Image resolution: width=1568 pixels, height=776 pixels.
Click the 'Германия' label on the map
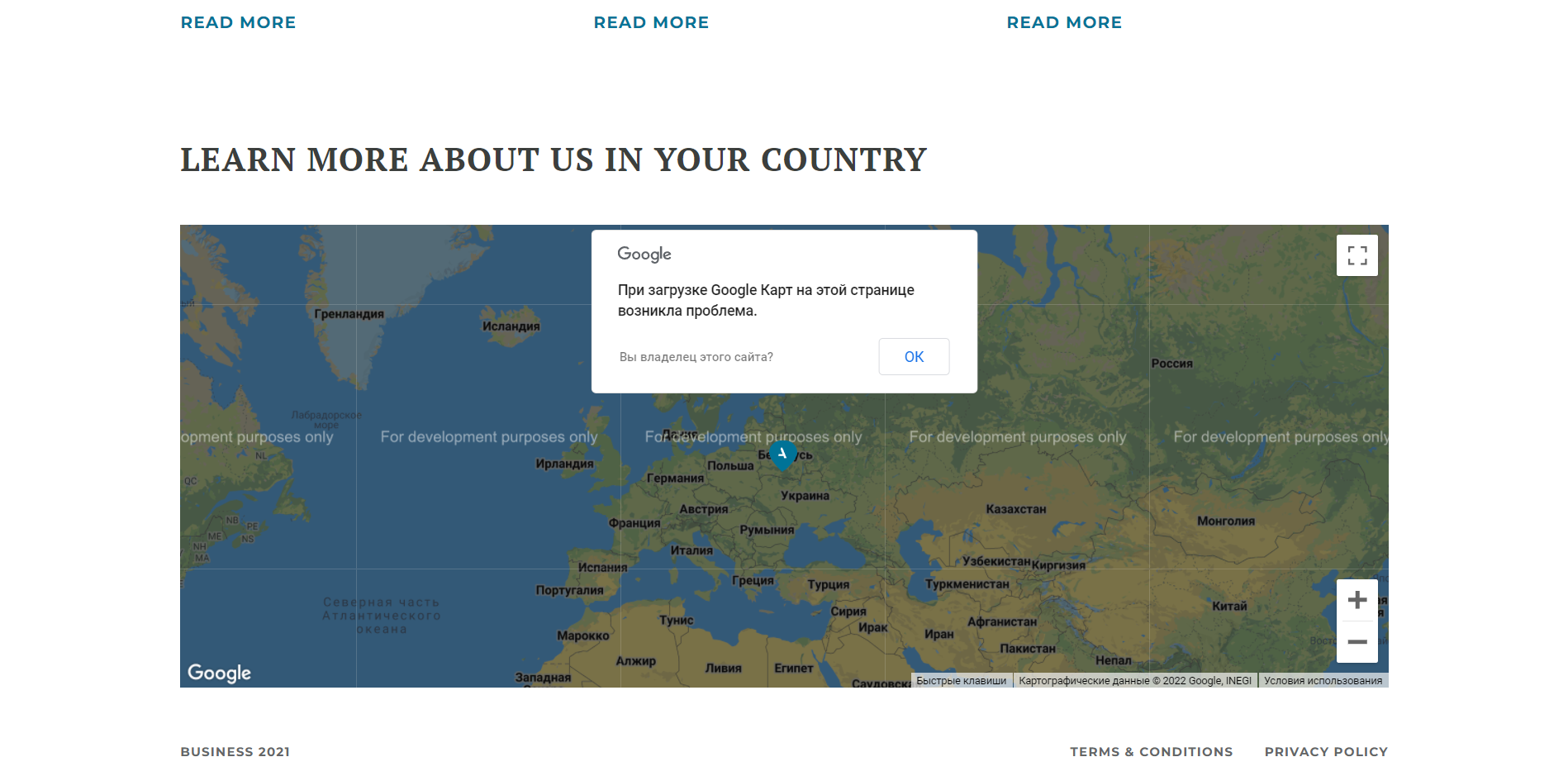coord(675,478)
